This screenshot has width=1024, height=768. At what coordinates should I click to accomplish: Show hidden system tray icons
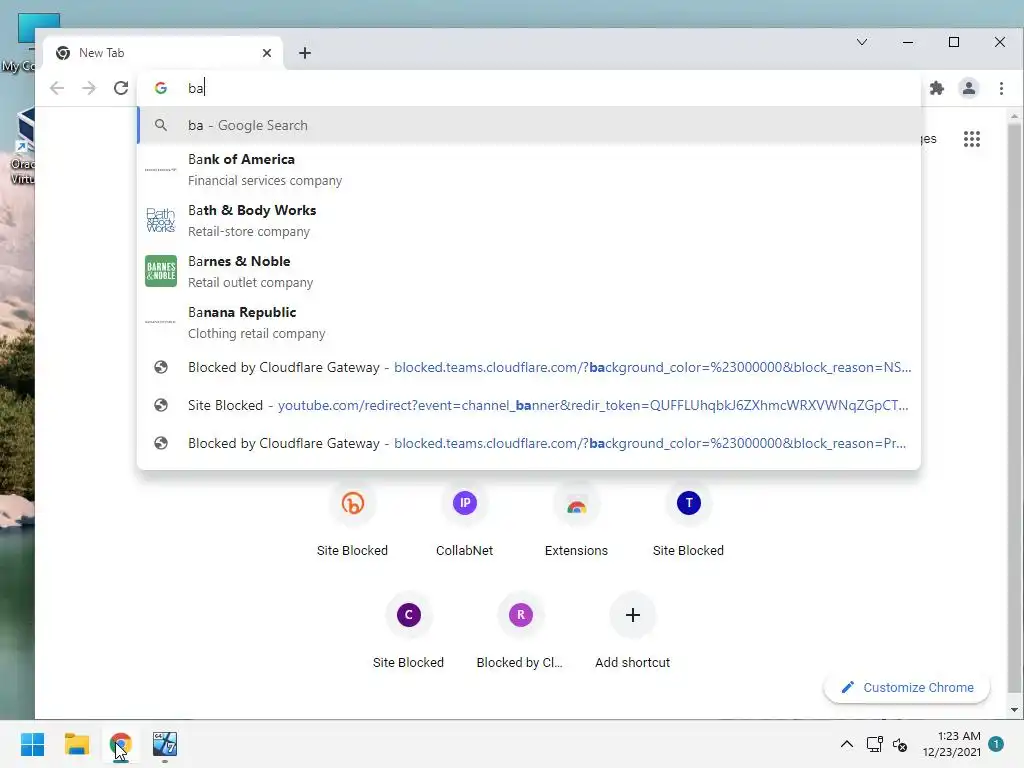[846, 744]
